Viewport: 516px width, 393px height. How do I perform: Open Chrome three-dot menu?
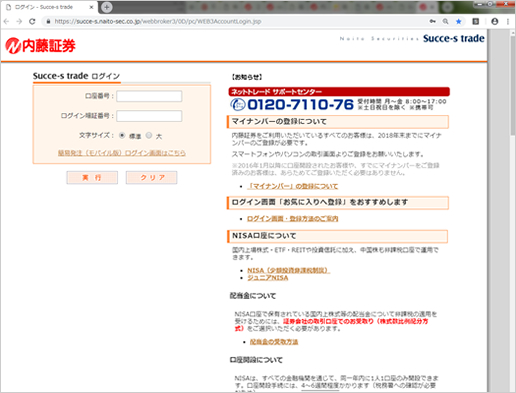click(508, 21)
